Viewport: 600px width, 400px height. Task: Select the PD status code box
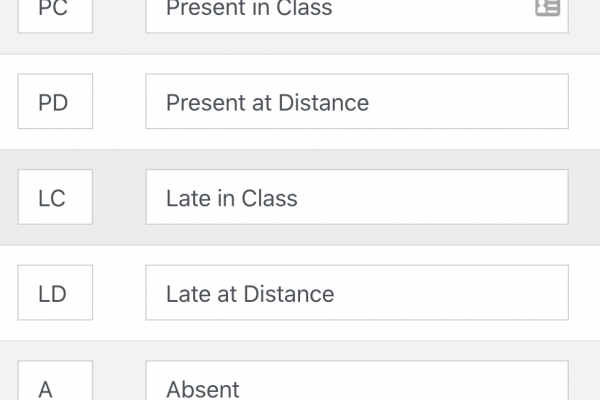(x=55, y=101)
